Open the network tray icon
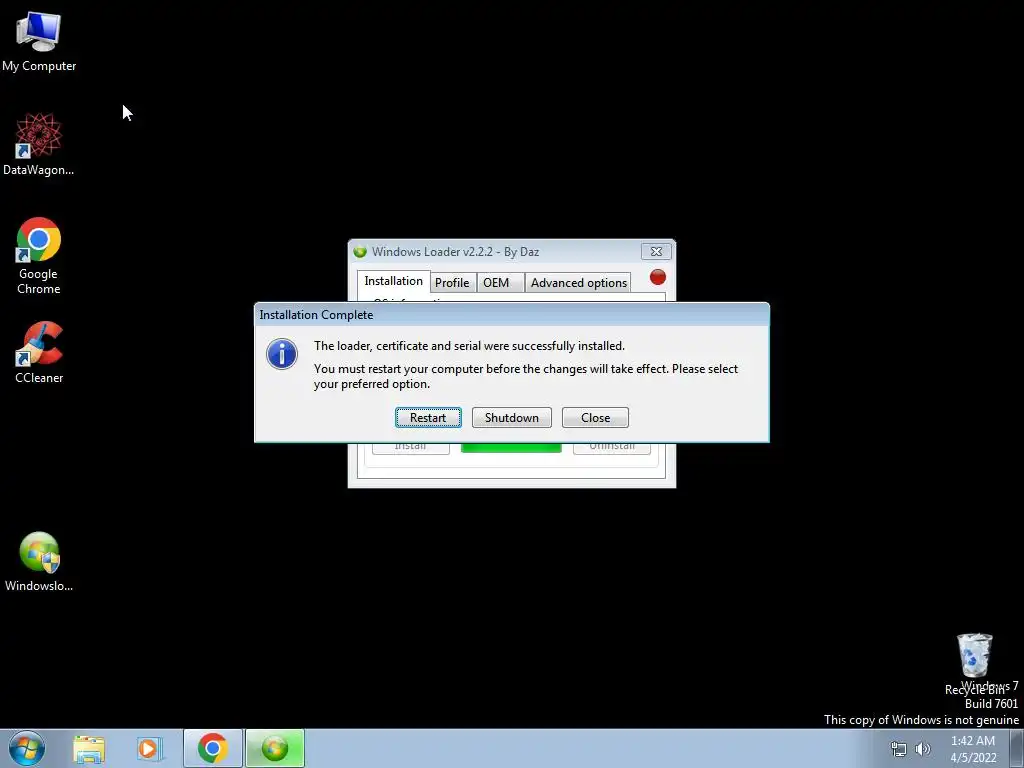This screenshot has width=1024, height=768. [x=899, y=749]
